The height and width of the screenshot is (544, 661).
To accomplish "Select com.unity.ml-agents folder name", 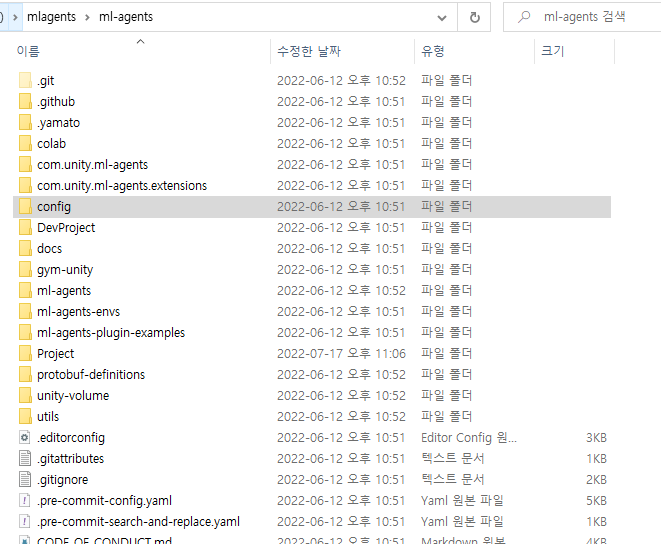I will coord(92,165).
